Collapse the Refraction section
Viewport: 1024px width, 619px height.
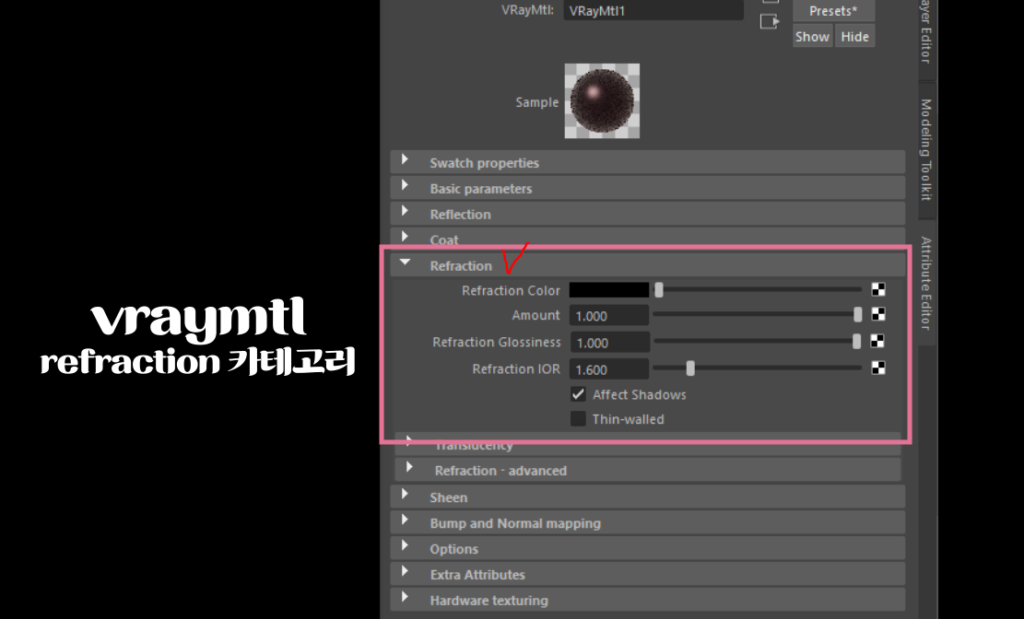point(405,265)
